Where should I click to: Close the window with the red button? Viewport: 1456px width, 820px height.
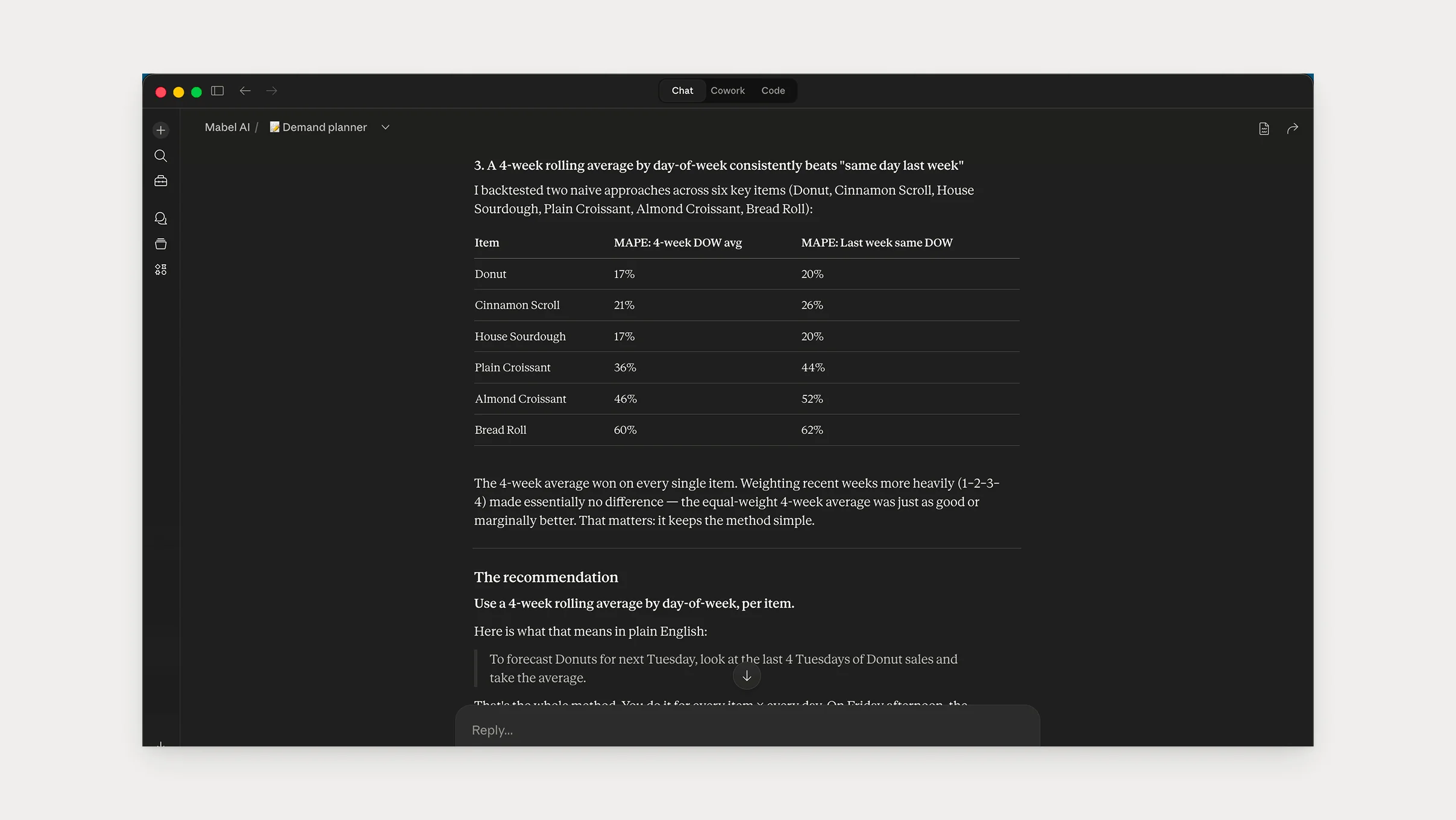pos(161,92)
